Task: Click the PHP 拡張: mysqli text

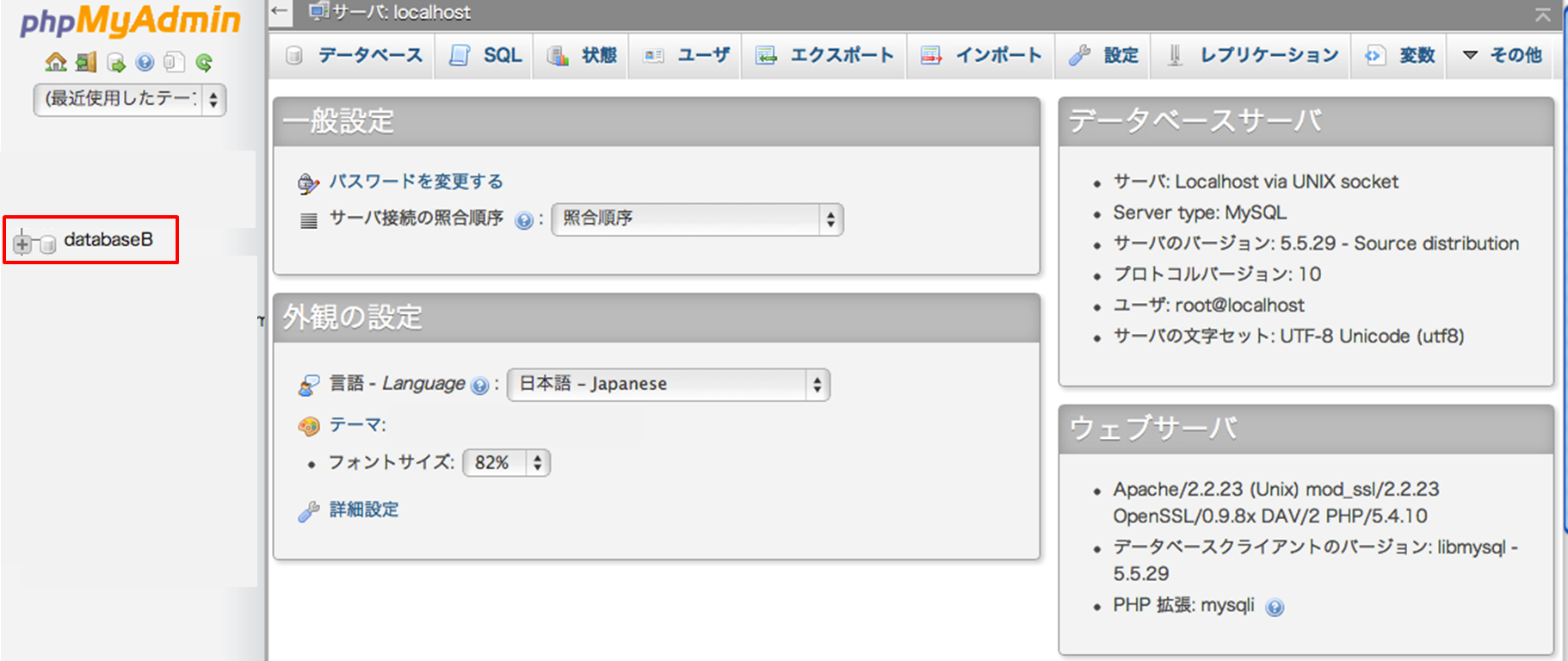Action: [x=1183, y=605]
